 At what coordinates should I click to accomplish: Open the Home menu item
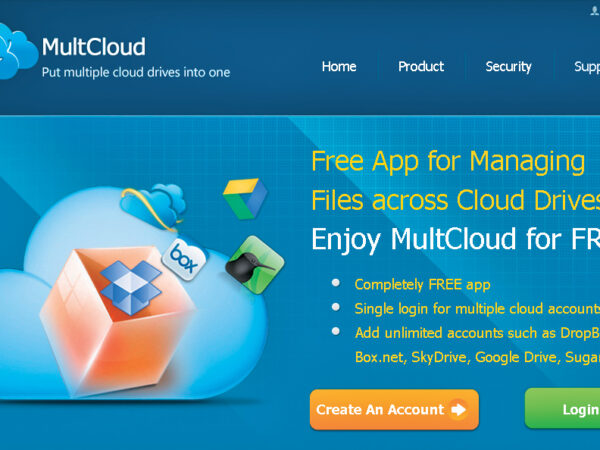pyautogui.click(x=339, y=67)
